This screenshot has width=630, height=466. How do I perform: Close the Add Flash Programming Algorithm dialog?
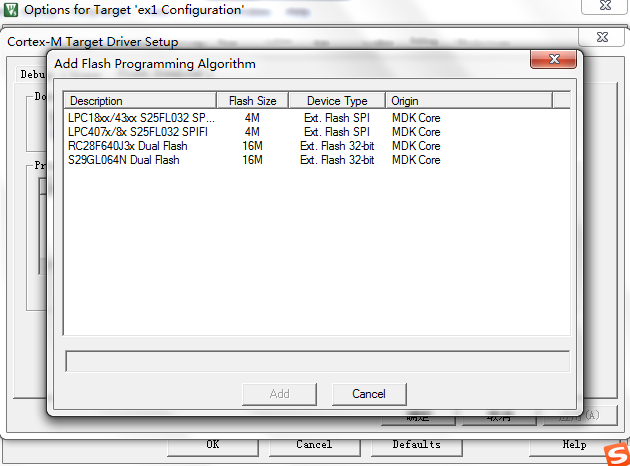pyautogui.click(x=554, y=59)
